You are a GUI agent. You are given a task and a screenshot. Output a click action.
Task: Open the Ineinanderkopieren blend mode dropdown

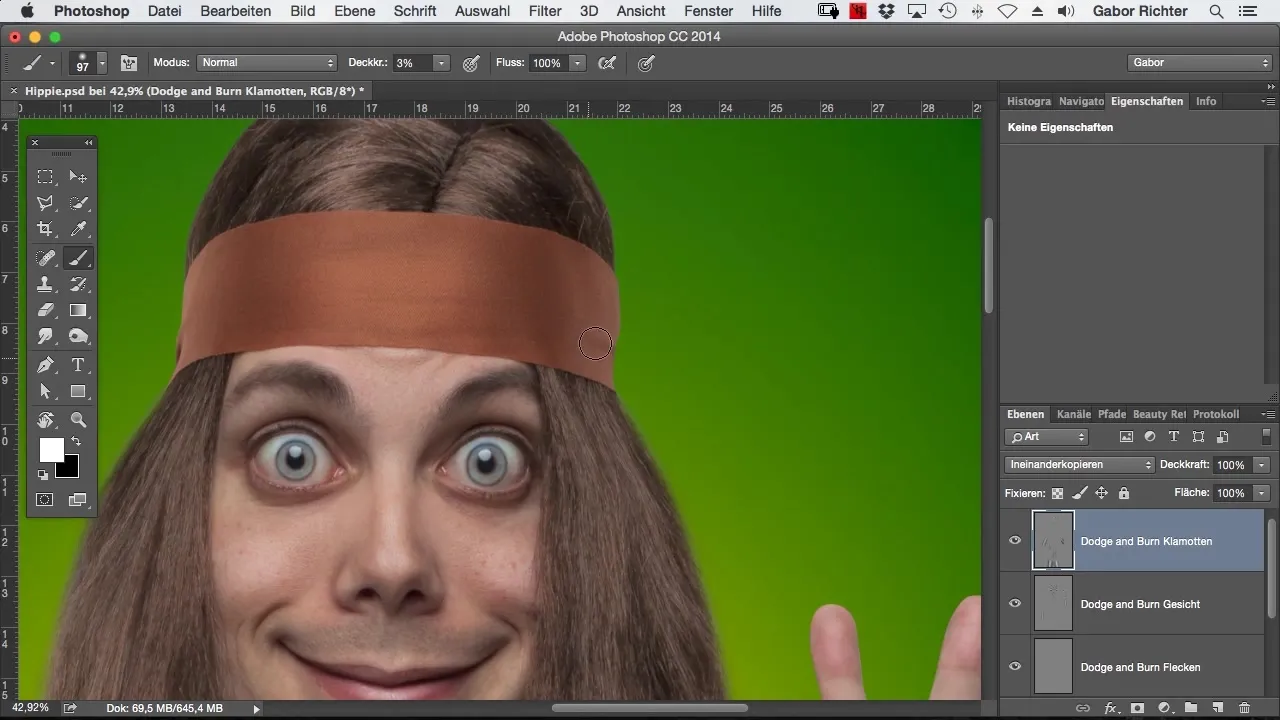pyautogui.click(x=1080, y=465)
